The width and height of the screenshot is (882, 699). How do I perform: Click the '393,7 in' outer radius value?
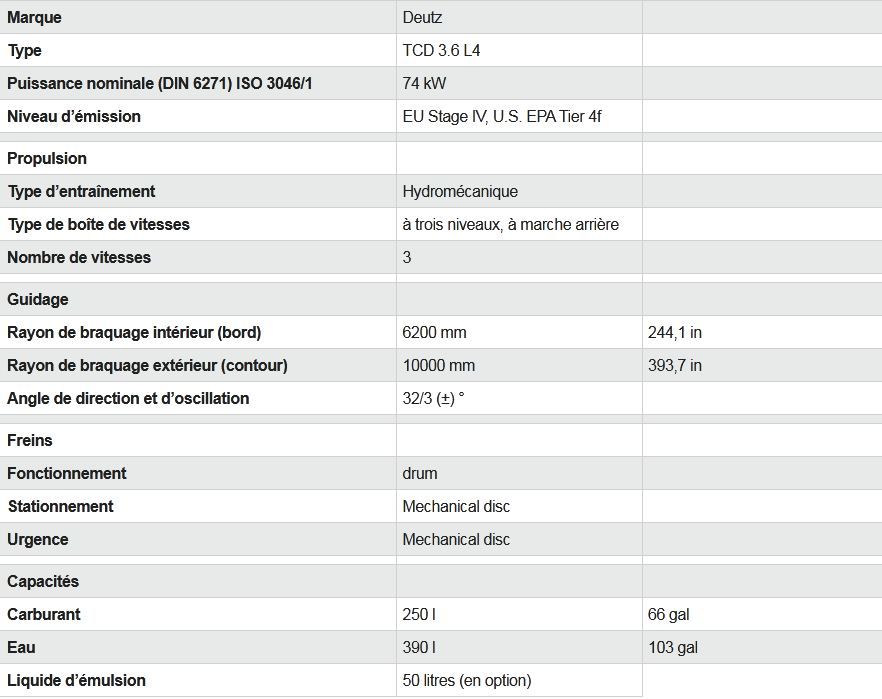675,365
